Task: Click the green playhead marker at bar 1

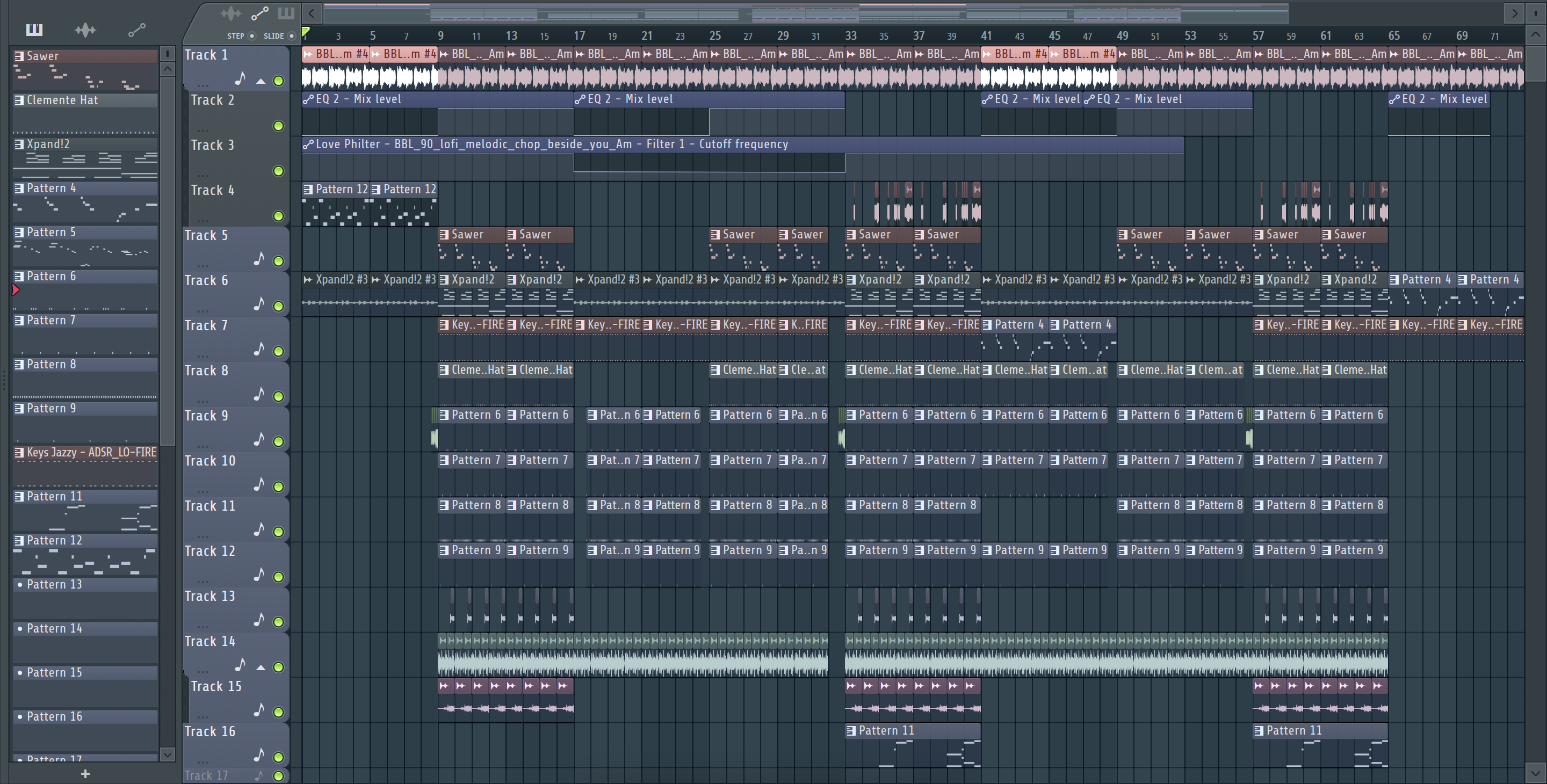Action: tap(306, 32)
